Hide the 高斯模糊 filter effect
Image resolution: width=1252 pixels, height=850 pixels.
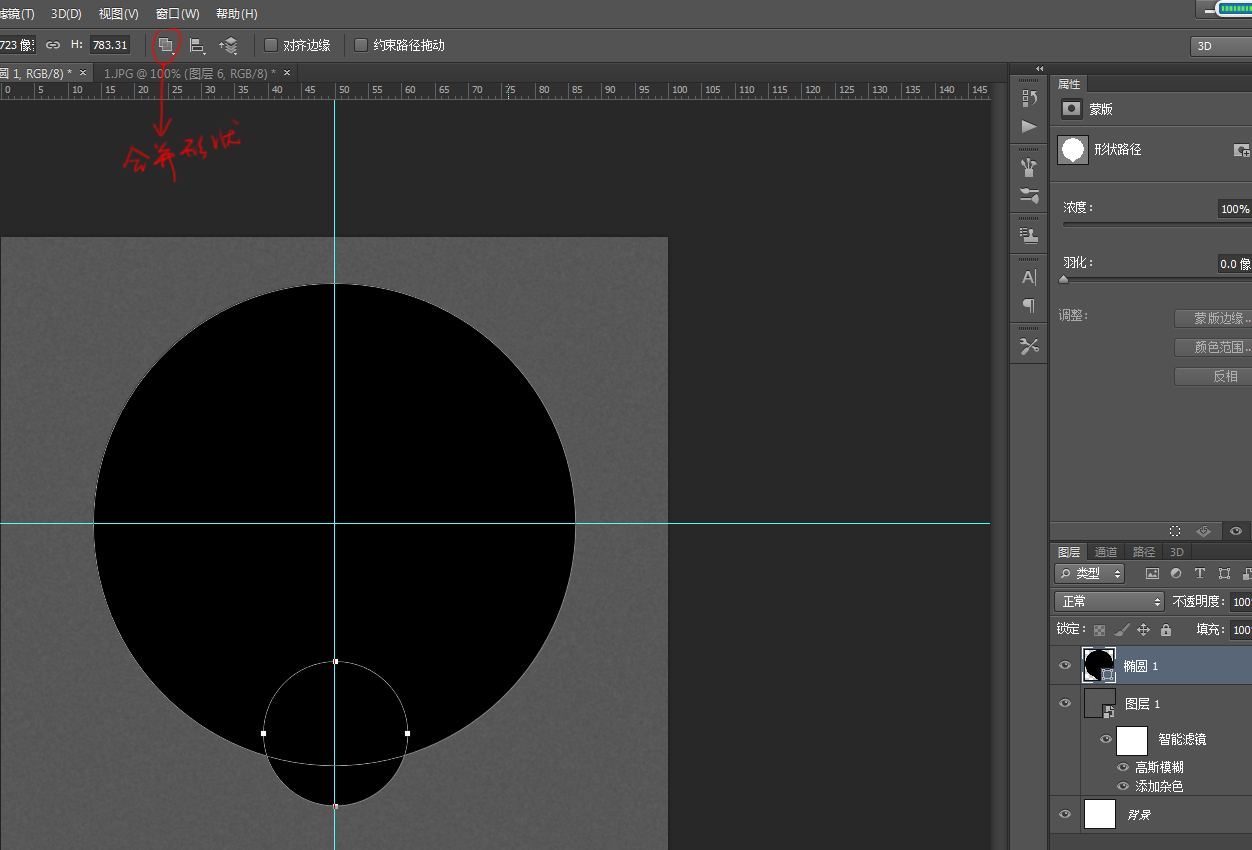tap(1123, 768)
